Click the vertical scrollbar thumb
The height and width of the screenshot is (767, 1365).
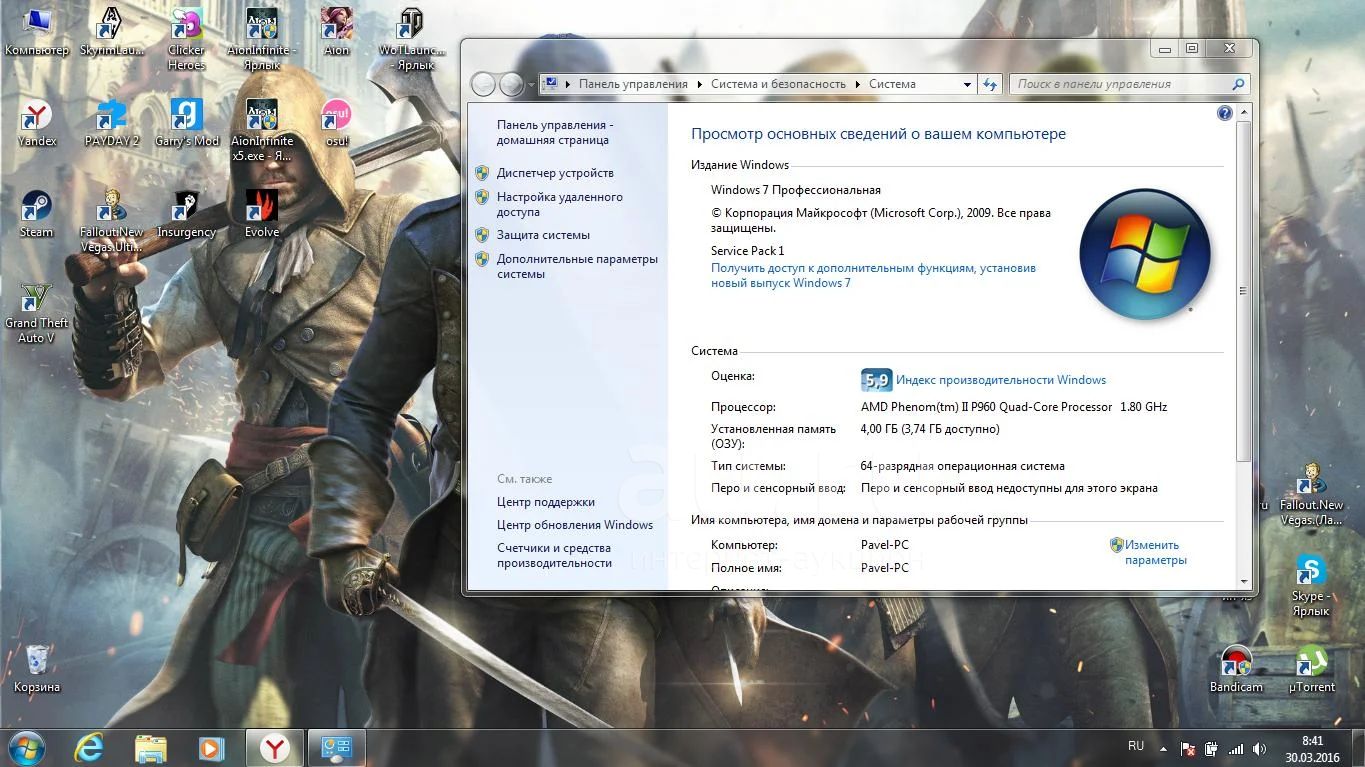point(1244,291)
